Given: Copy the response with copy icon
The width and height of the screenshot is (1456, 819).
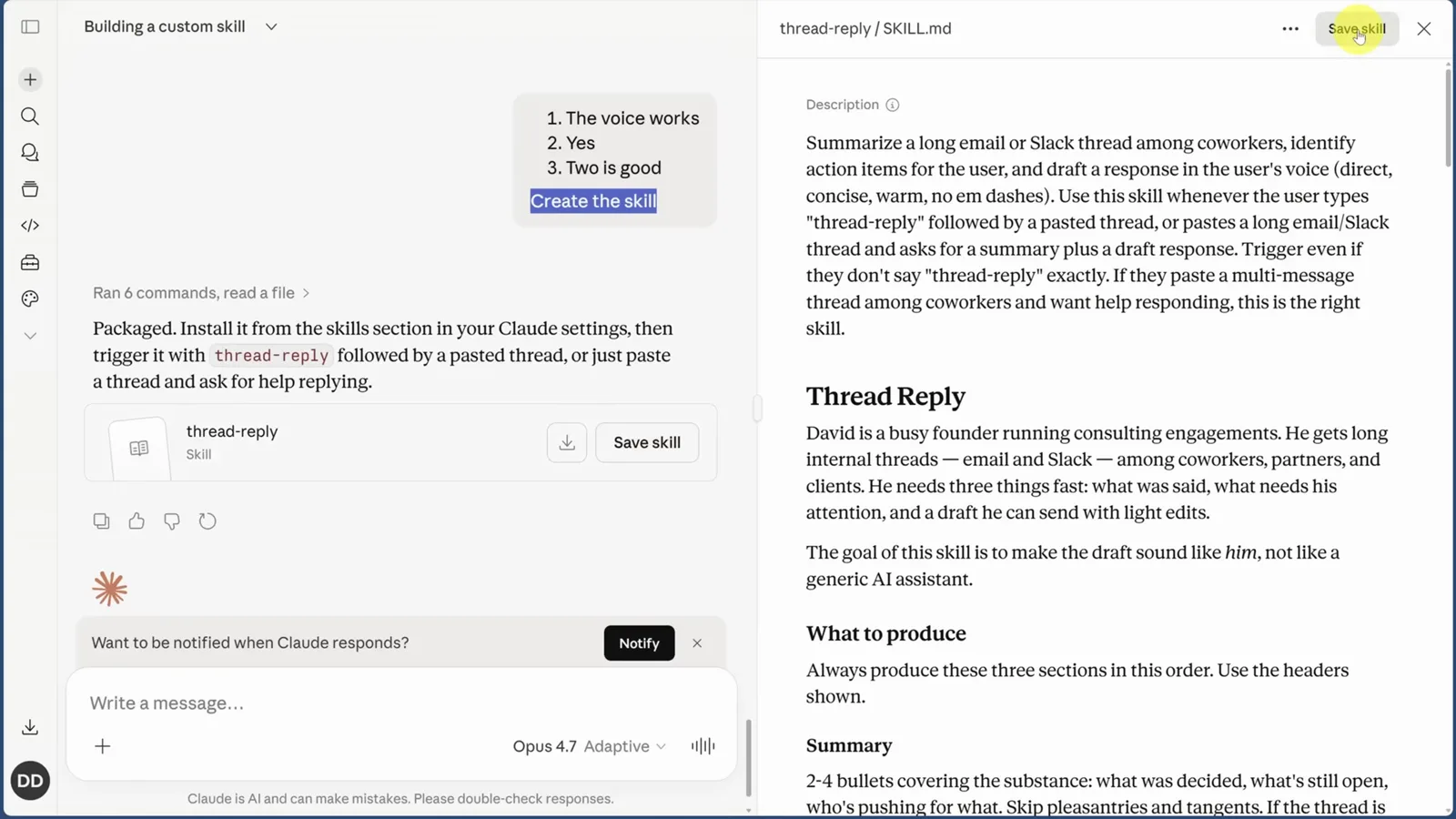Looking at the screenshot, I should (101, 521).
